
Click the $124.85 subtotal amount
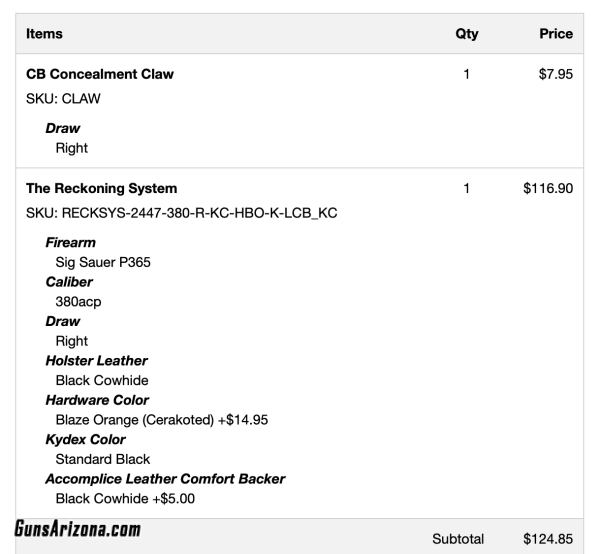click(x=548, y=539)
